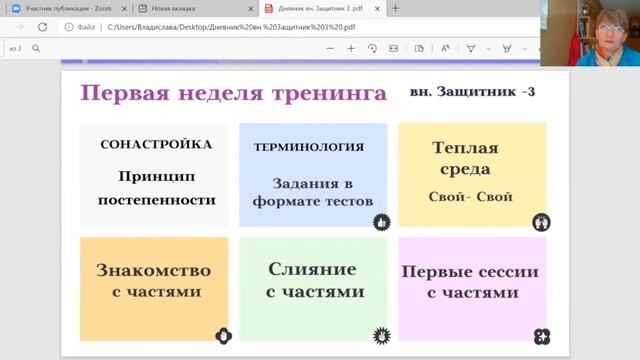Rotate the PDF page
Screen dimensions: 640x360
coord(372,49)
